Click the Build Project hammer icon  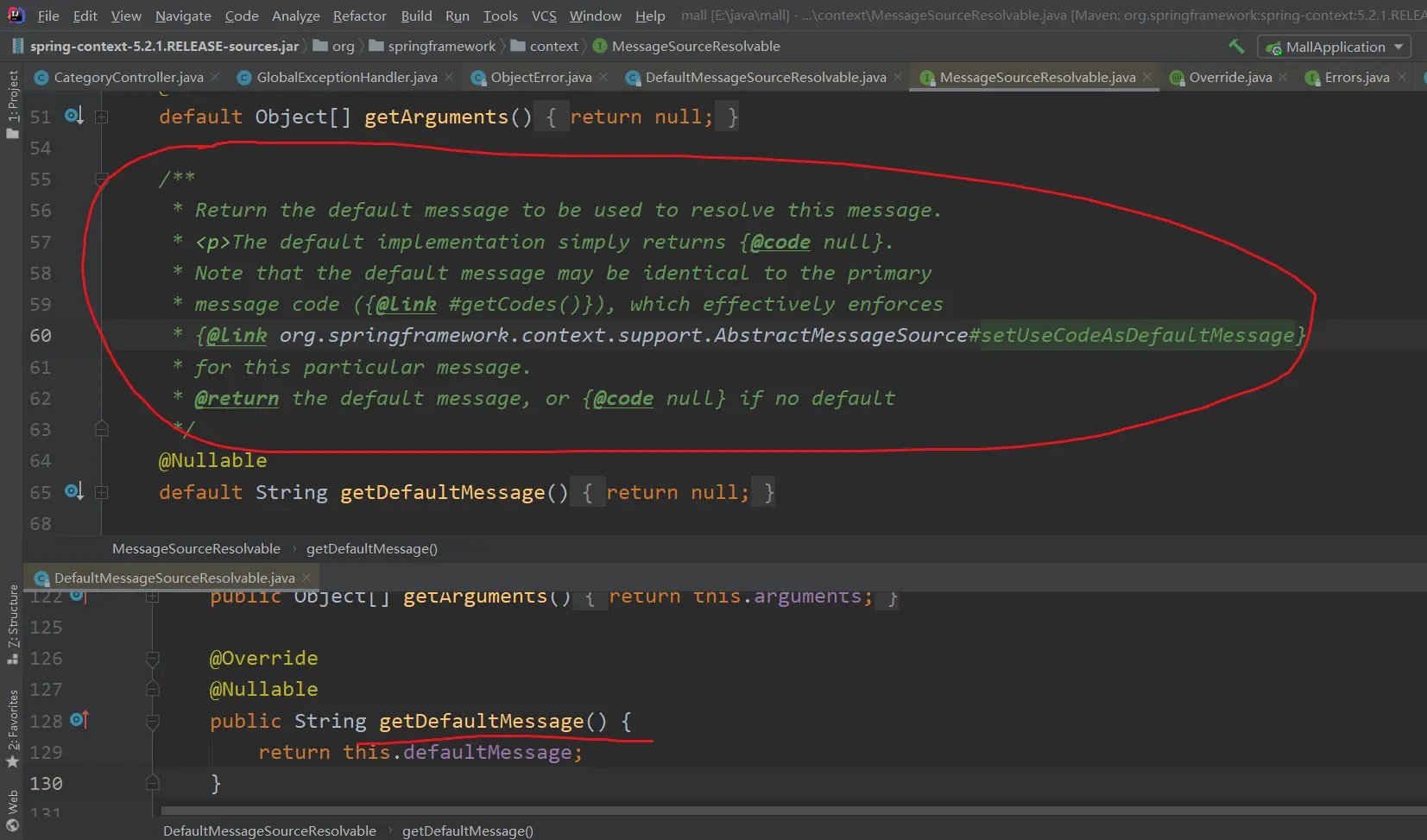tap(1236, 47)
